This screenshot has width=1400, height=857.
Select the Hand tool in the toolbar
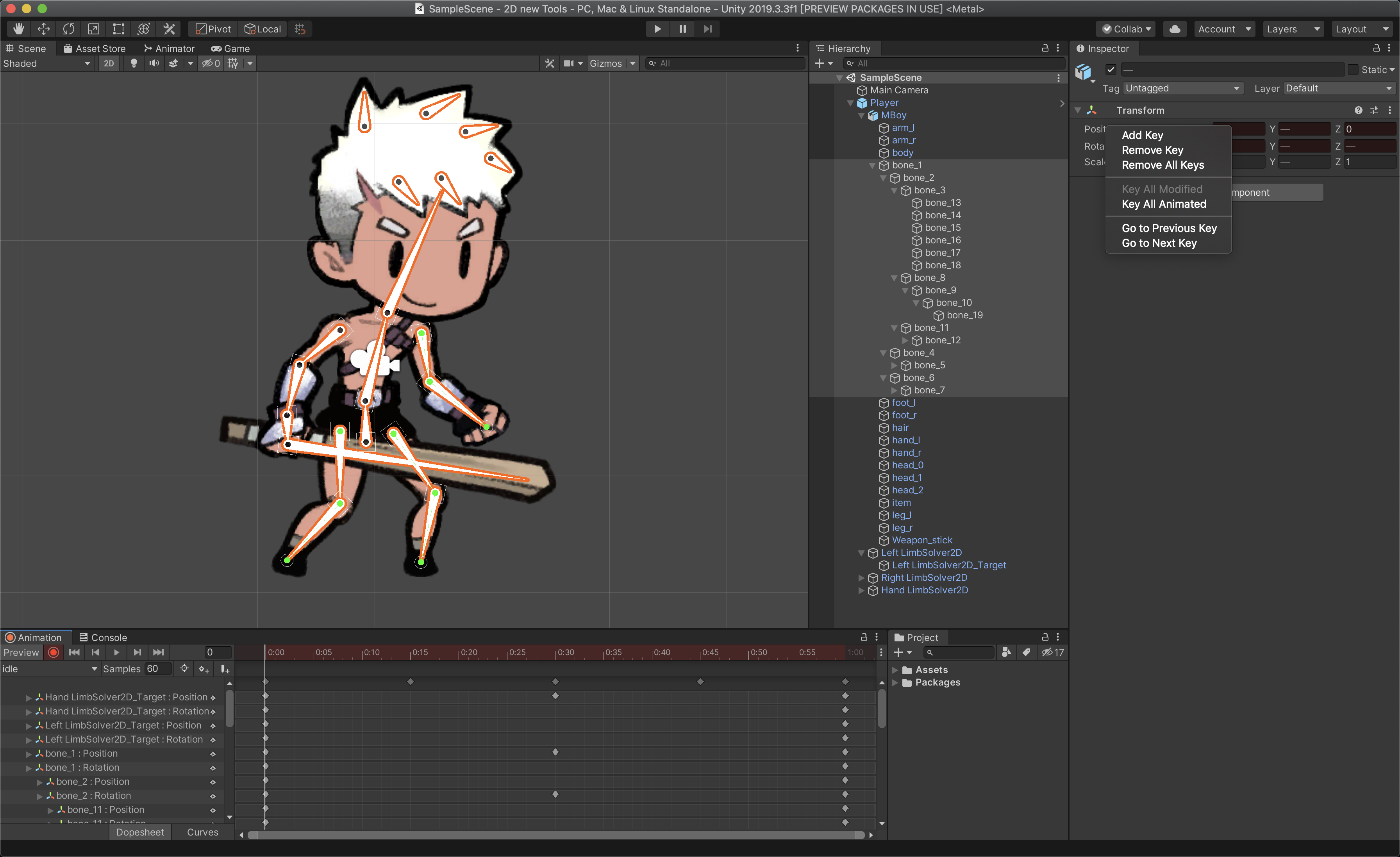18,29
